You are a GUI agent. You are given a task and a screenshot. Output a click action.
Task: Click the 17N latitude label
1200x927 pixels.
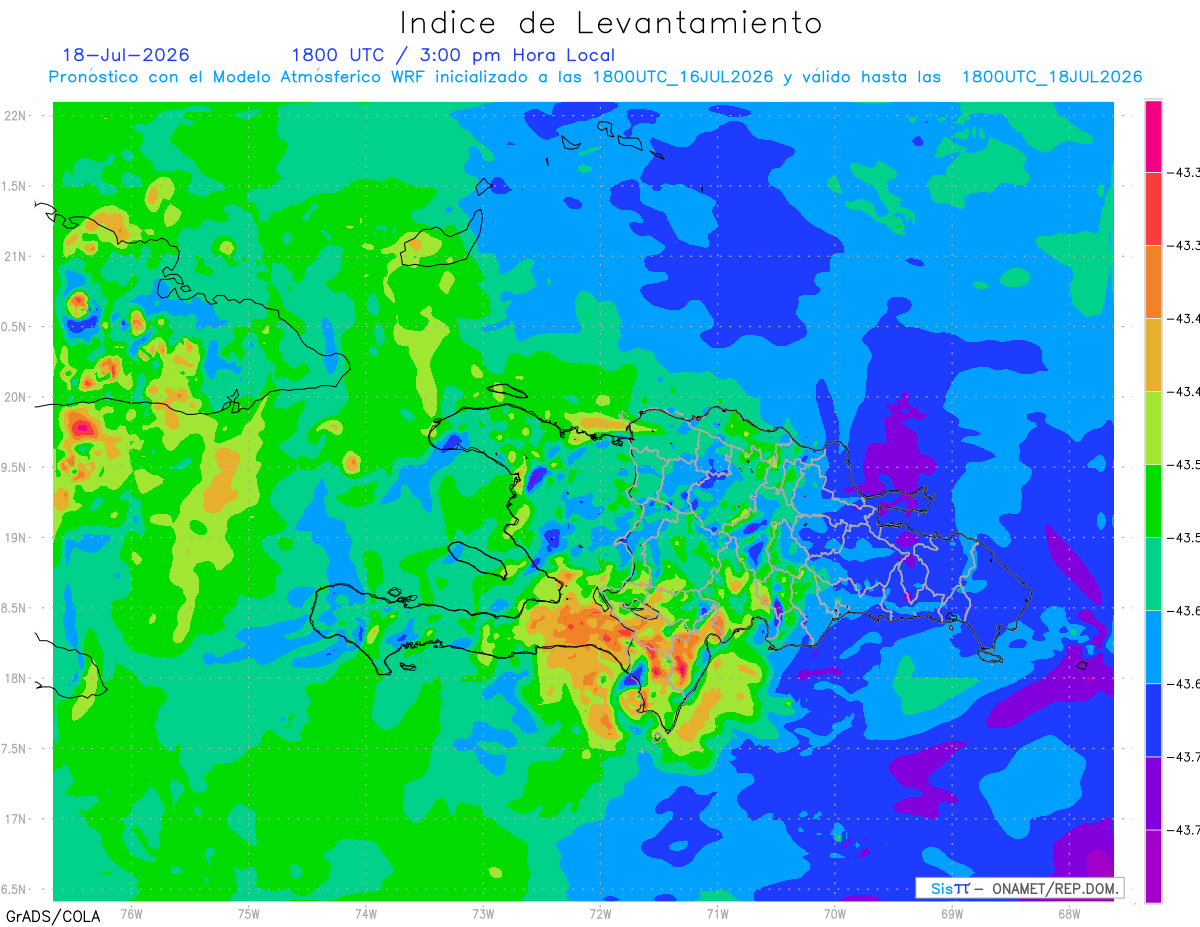tap(17, 820)
